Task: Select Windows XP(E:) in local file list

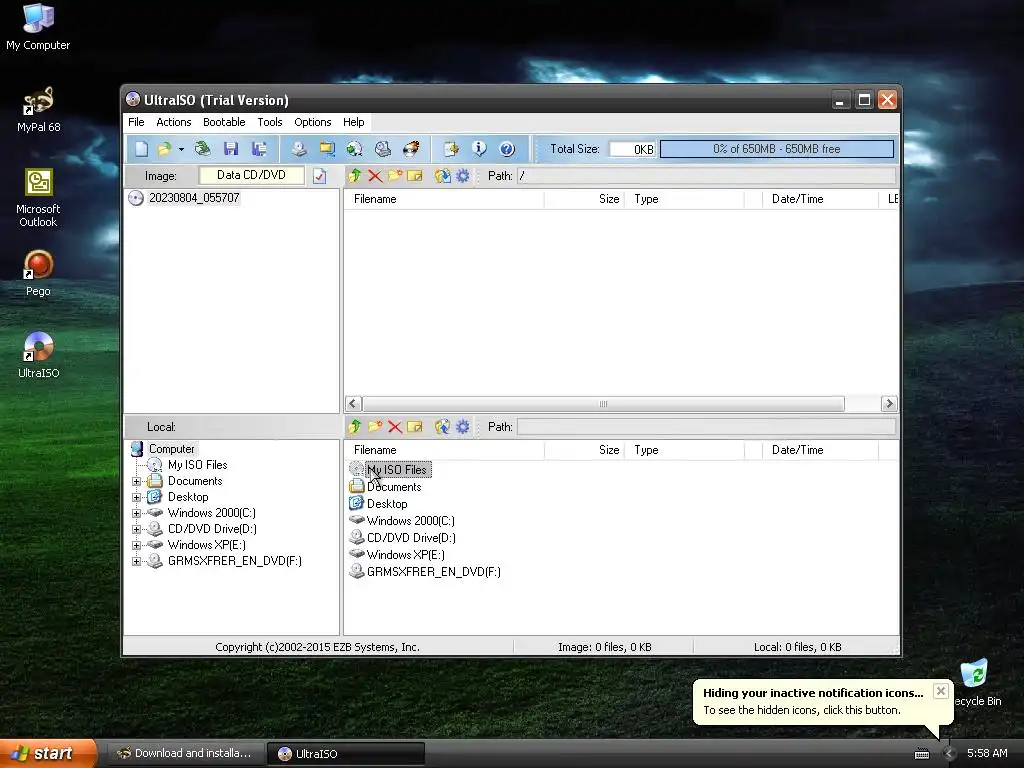Action: [x=406, y=554]
